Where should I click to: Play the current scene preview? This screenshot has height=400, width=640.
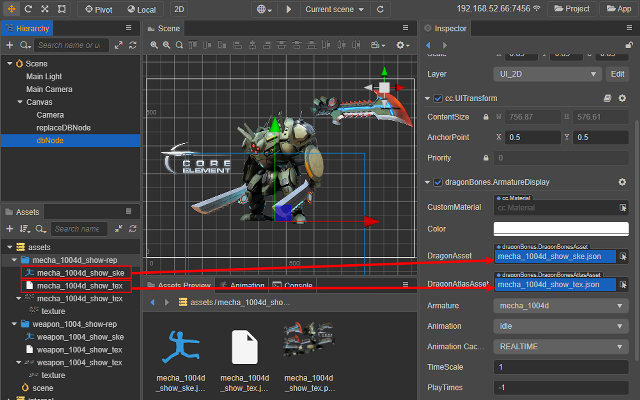tap(289, 9)
